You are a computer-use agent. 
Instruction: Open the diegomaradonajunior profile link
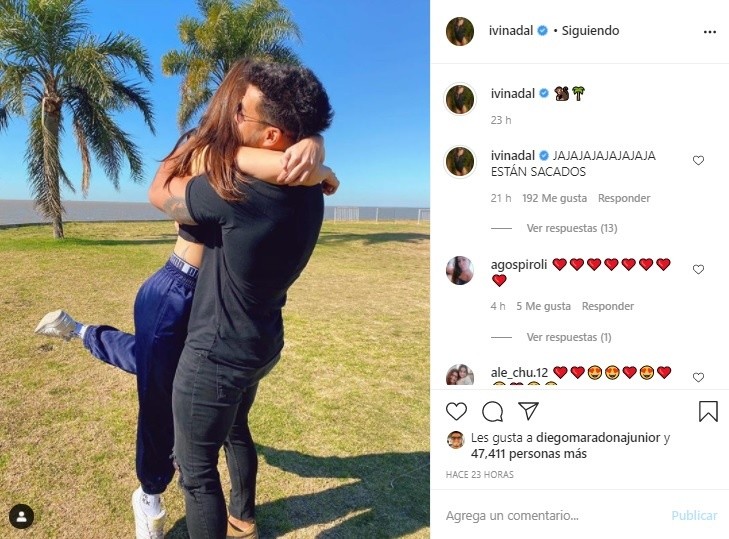click(598, 438)
